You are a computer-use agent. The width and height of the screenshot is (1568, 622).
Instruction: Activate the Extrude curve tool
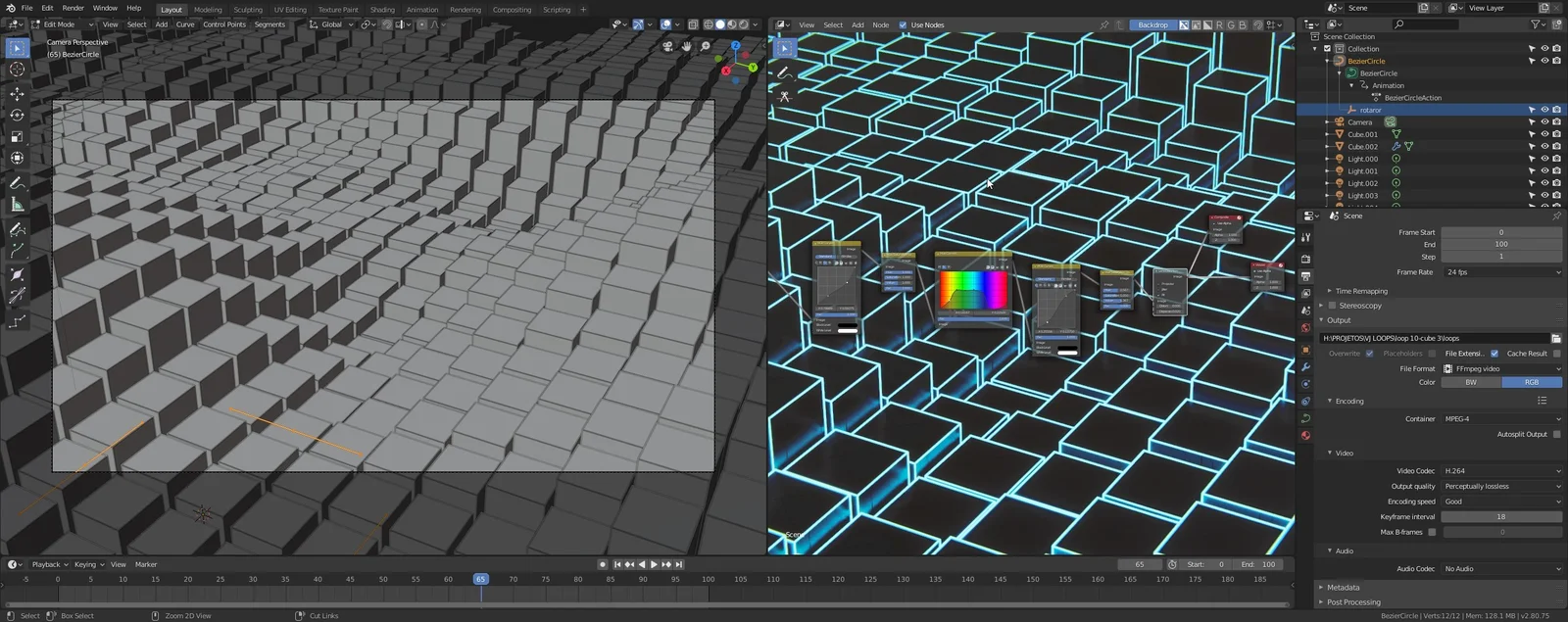click(17, 251)
